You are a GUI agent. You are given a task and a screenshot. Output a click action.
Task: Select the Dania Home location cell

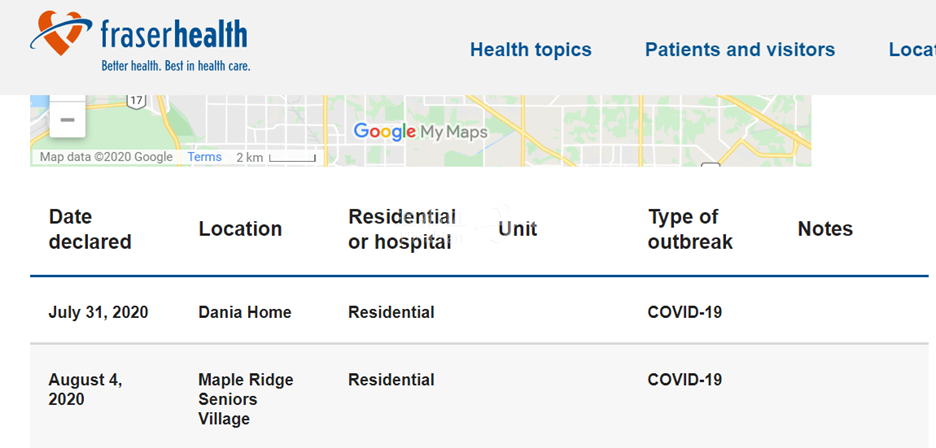[x=245, y=312]
